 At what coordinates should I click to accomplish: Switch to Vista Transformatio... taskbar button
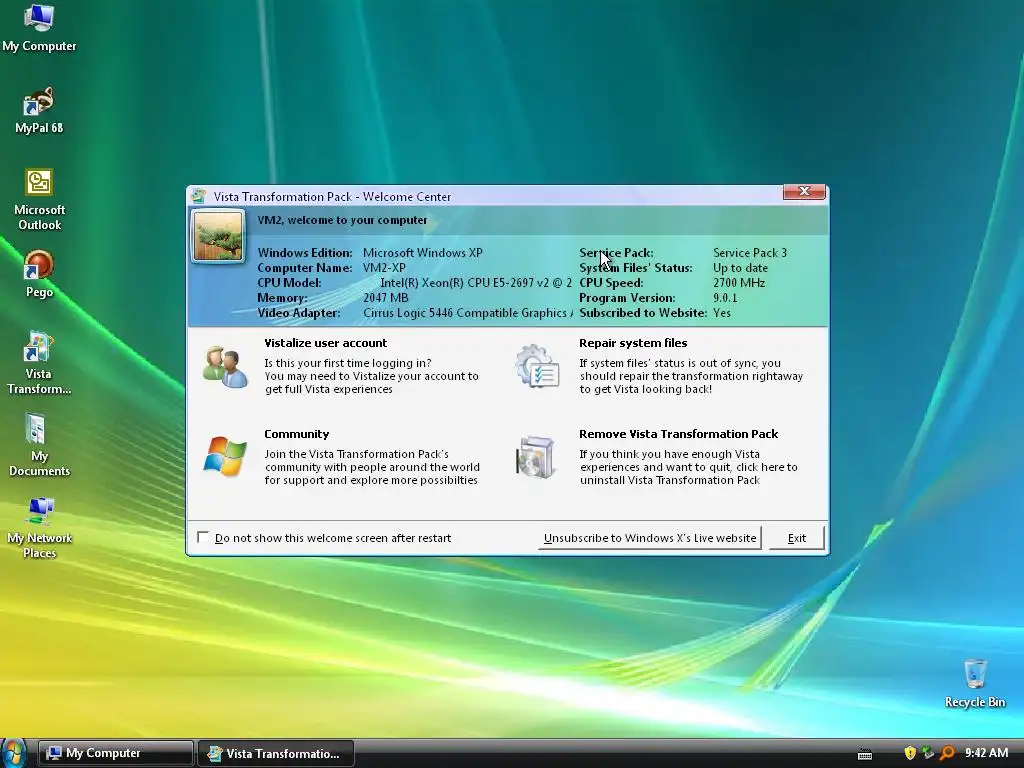coord(276,753)
